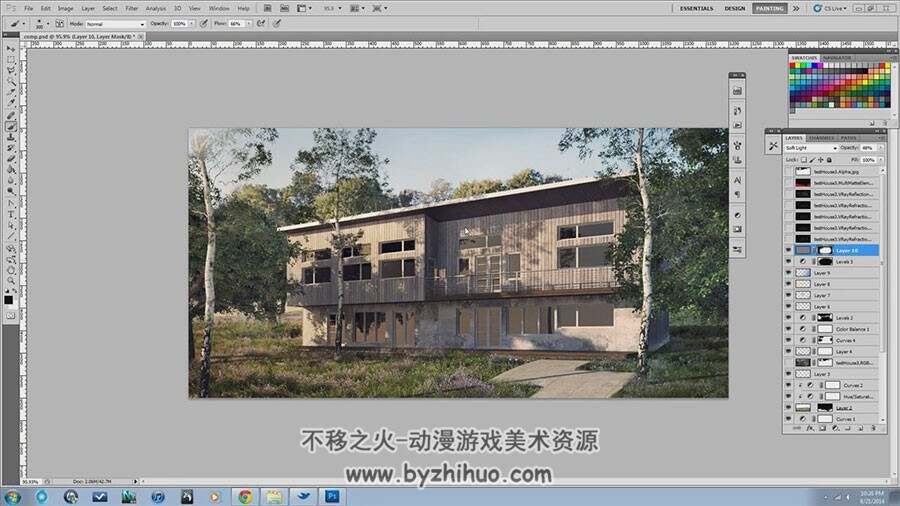Select the Gradient tool
This screenshot has width=900, height=506.
[x=10, y=170]
